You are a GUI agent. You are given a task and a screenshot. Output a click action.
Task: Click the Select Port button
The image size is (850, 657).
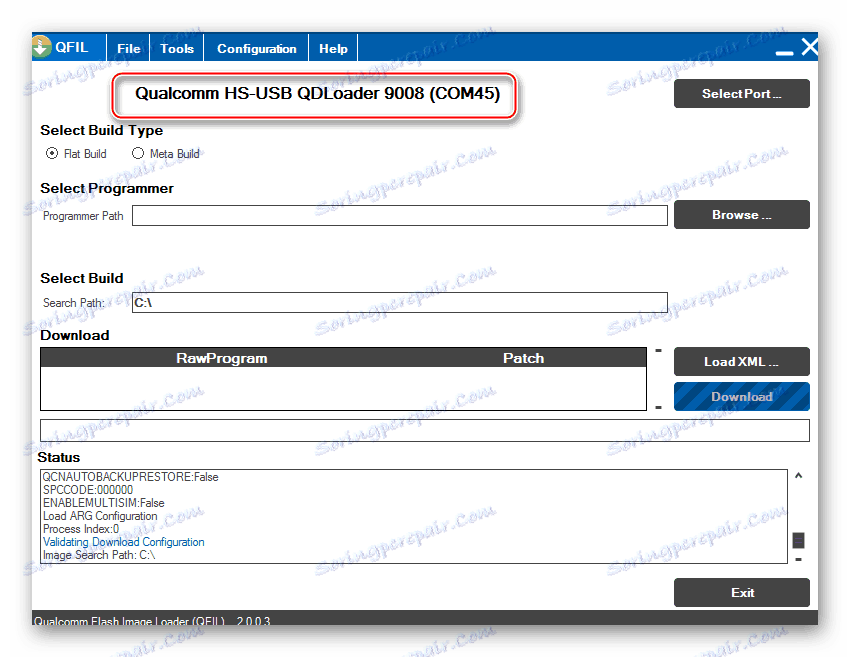(742, 94)
